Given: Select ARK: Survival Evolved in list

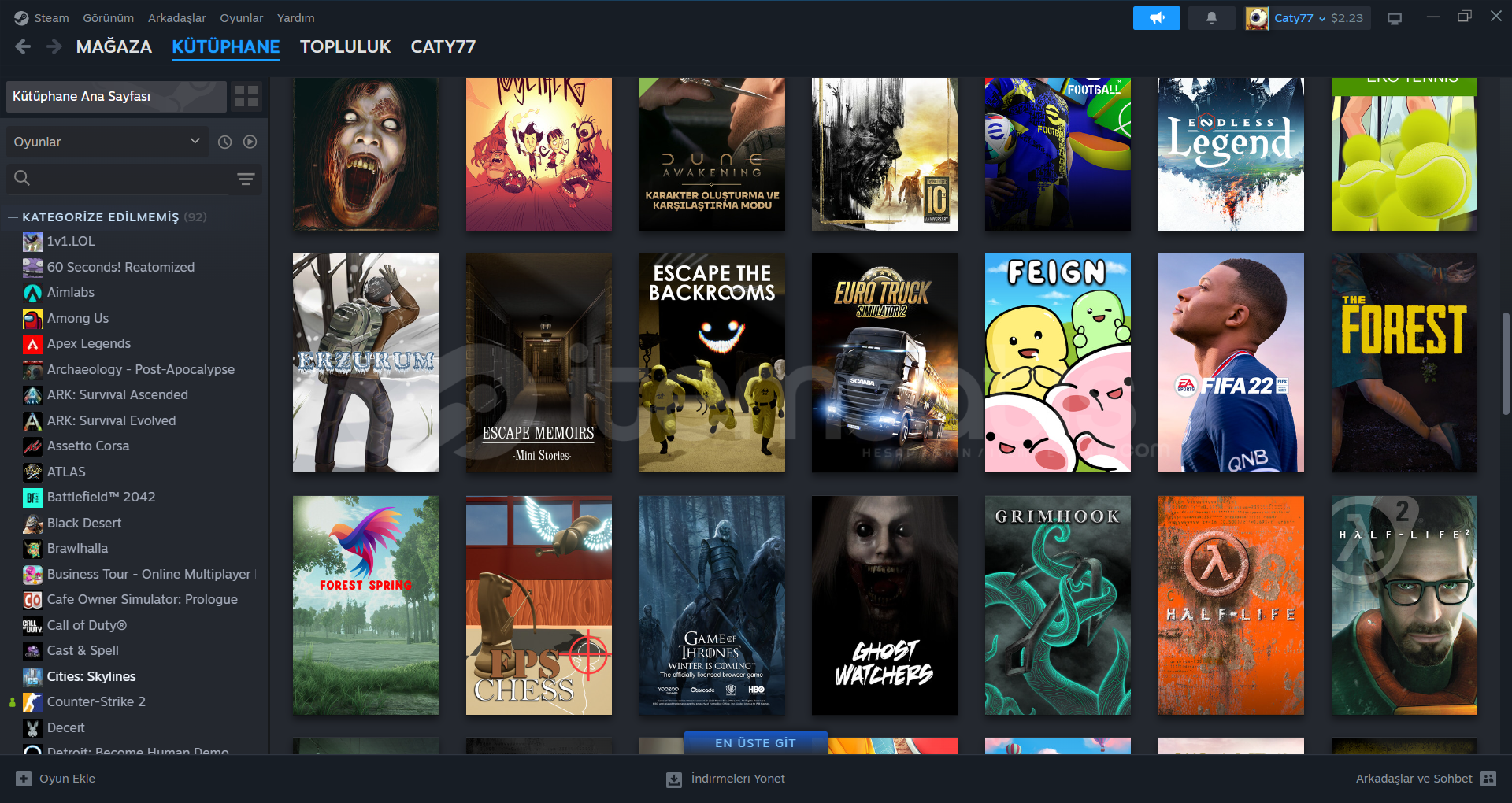Looking at the screenshot, I should pos(111,420).
